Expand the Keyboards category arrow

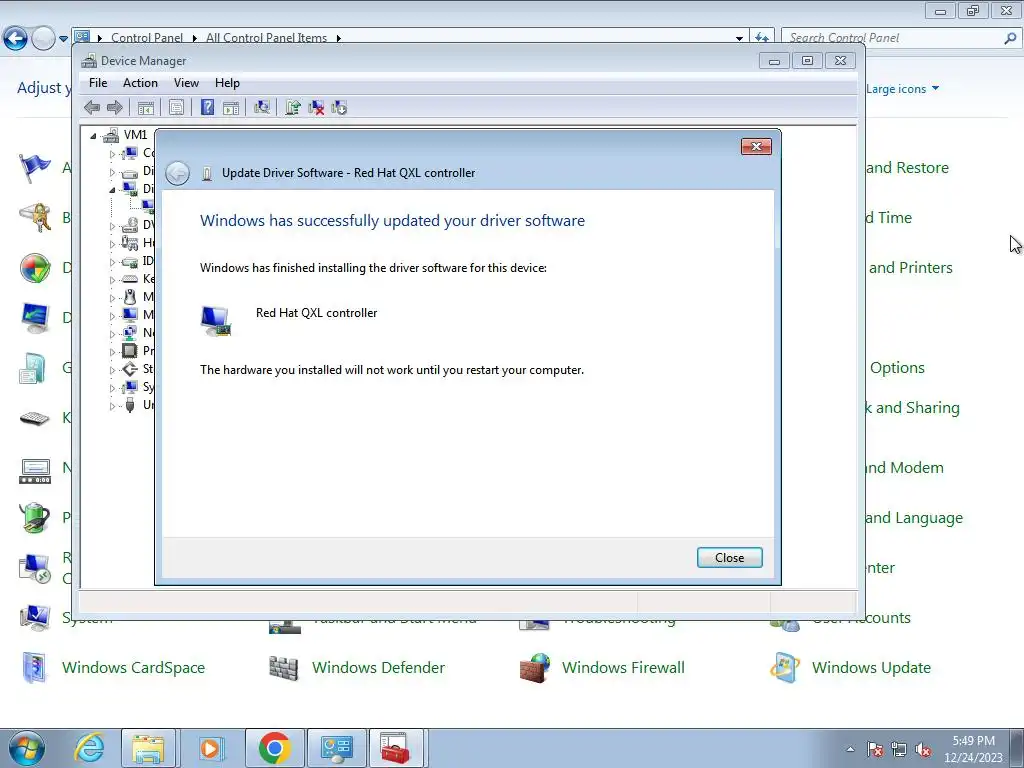pos(112,280)
